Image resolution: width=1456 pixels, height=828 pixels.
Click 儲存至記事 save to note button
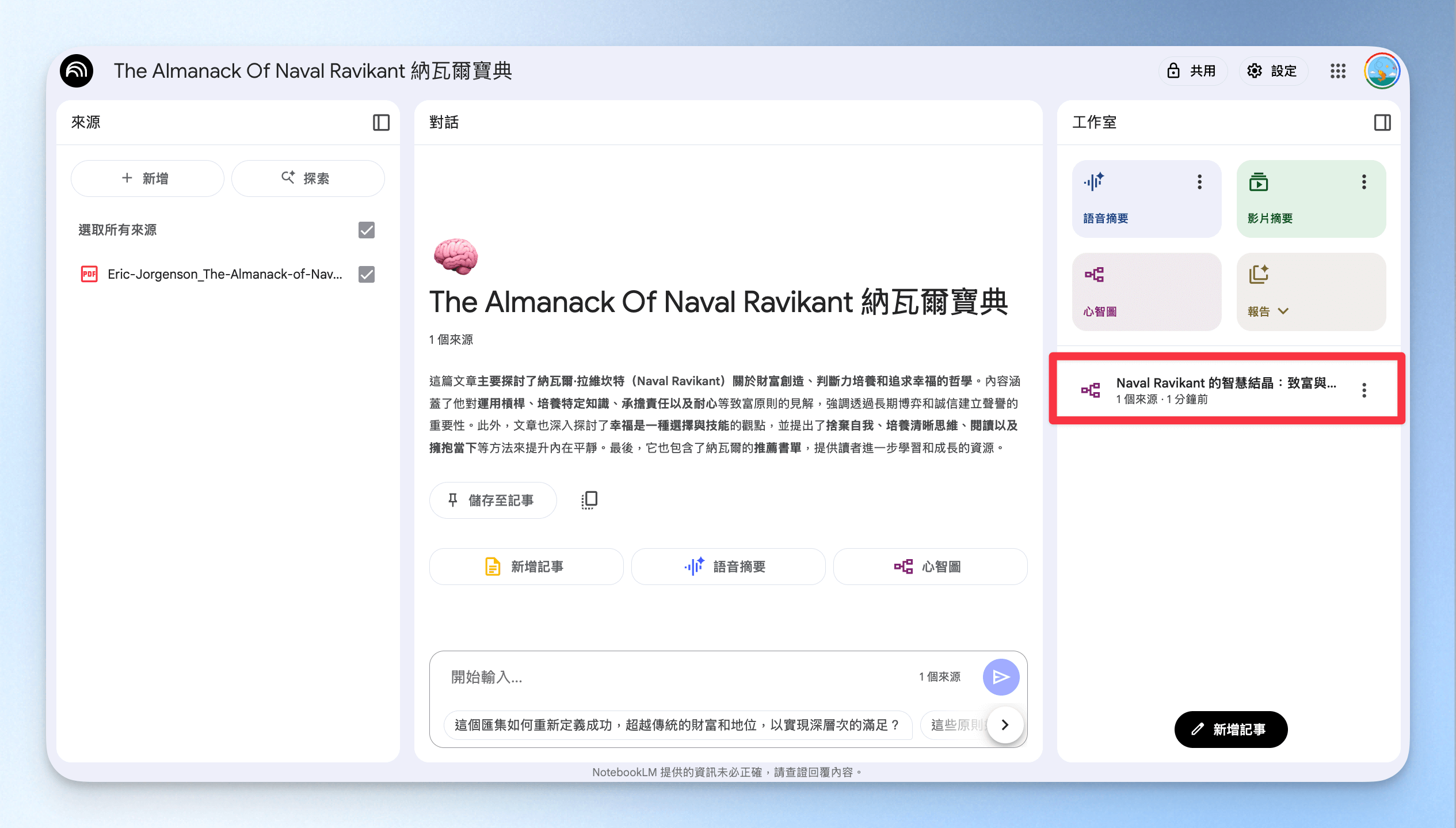click(493, 500)
